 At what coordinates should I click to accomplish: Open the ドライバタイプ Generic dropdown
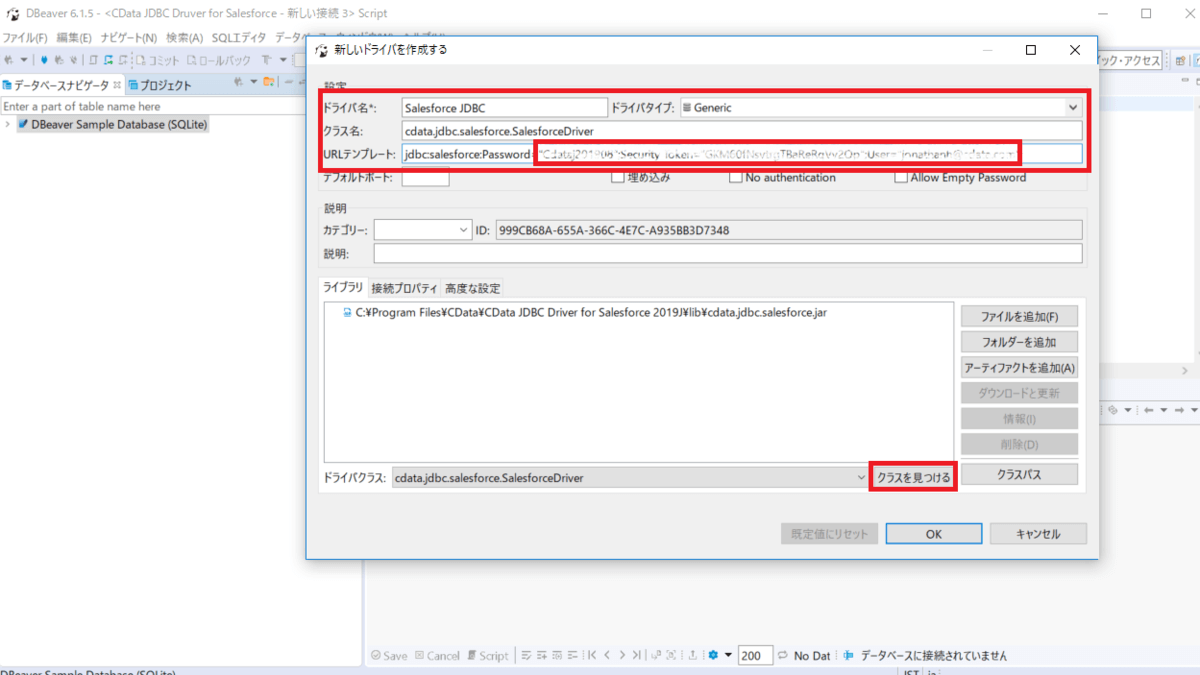pyautogui.click(x=880, y=107)
